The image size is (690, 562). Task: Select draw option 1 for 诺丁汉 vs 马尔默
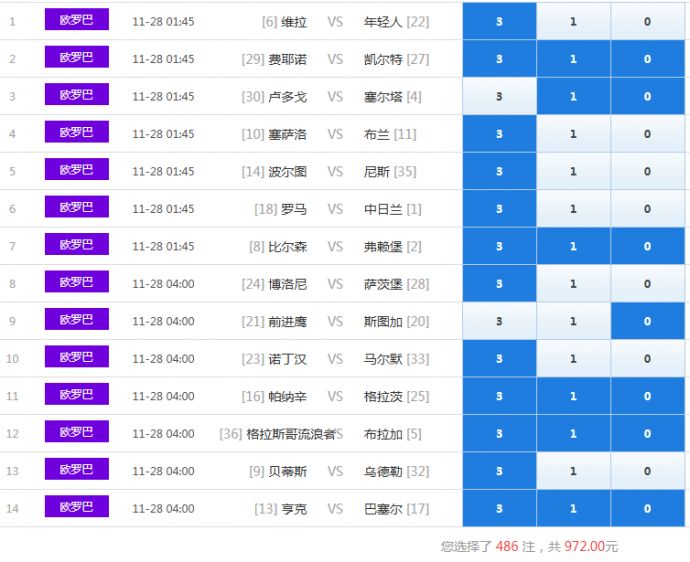[x=573, y=359]
